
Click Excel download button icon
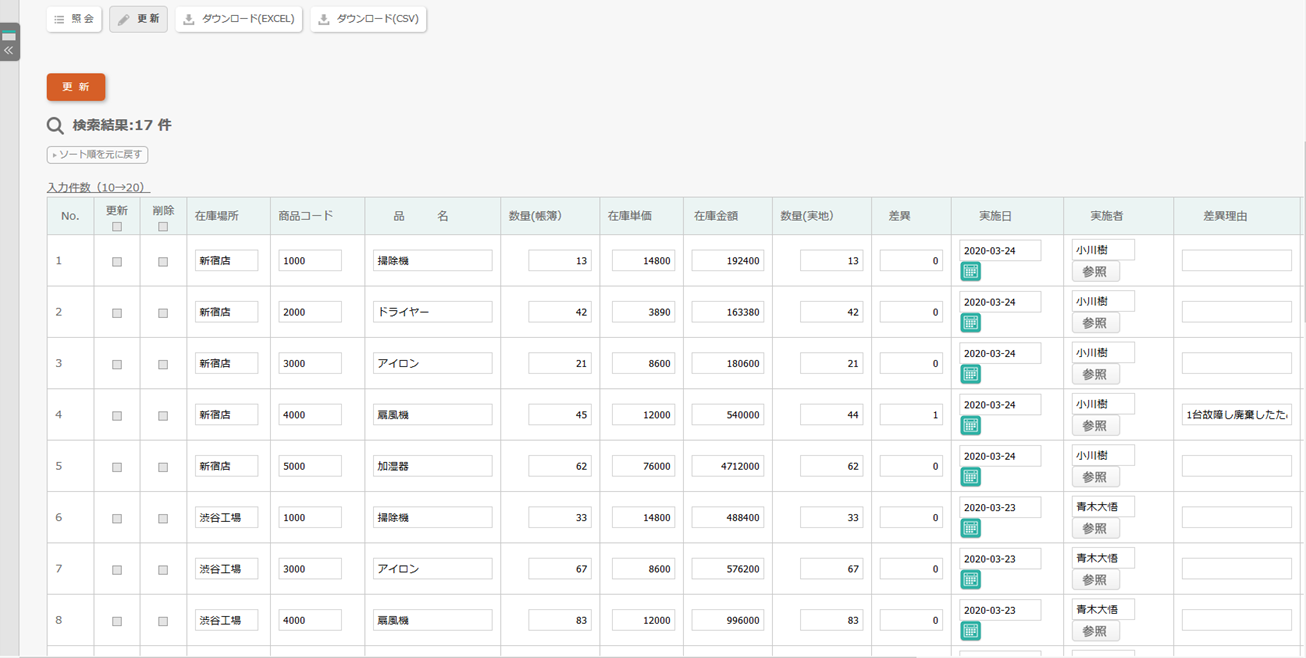(x=188, y=19)
